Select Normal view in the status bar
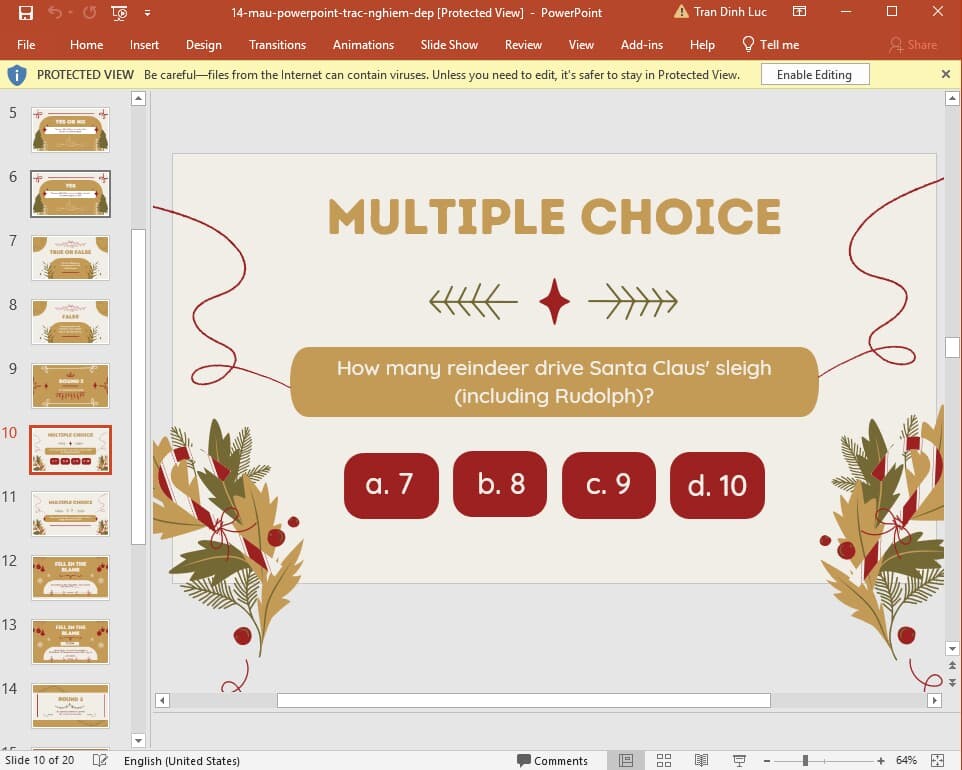 pos(627,760)
